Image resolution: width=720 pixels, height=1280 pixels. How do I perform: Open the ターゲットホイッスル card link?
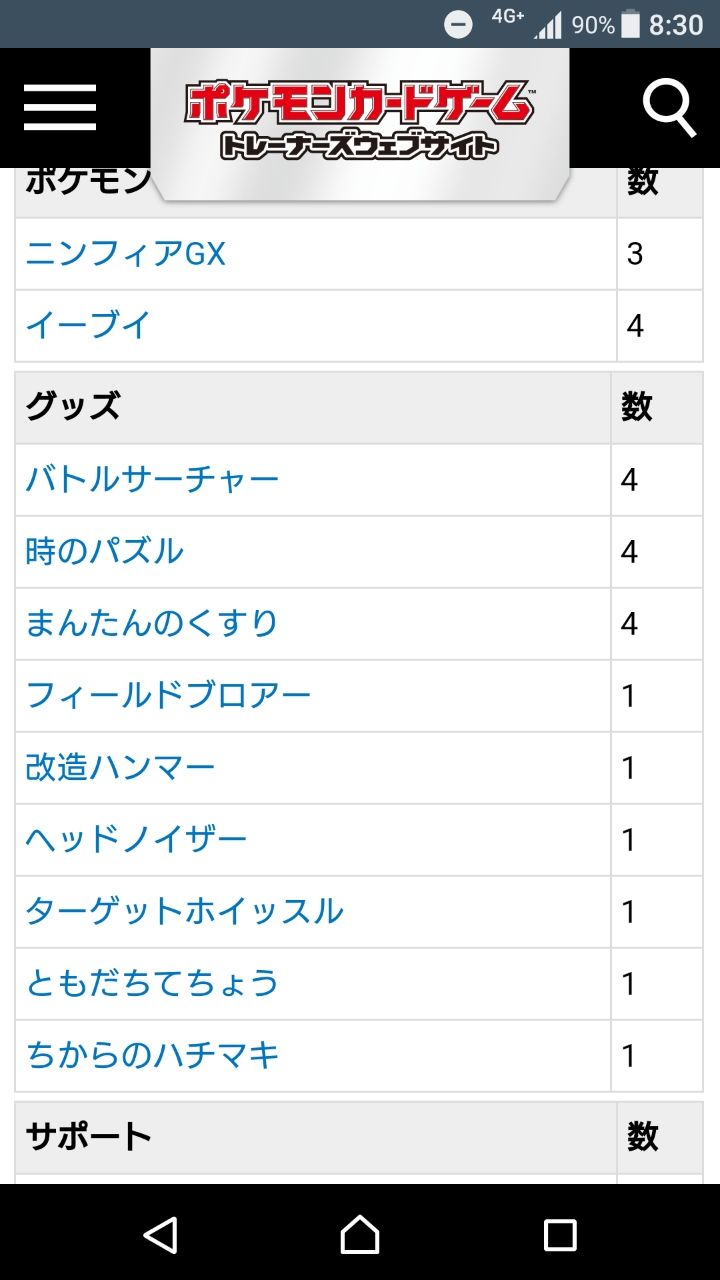(x=184, y=912)
